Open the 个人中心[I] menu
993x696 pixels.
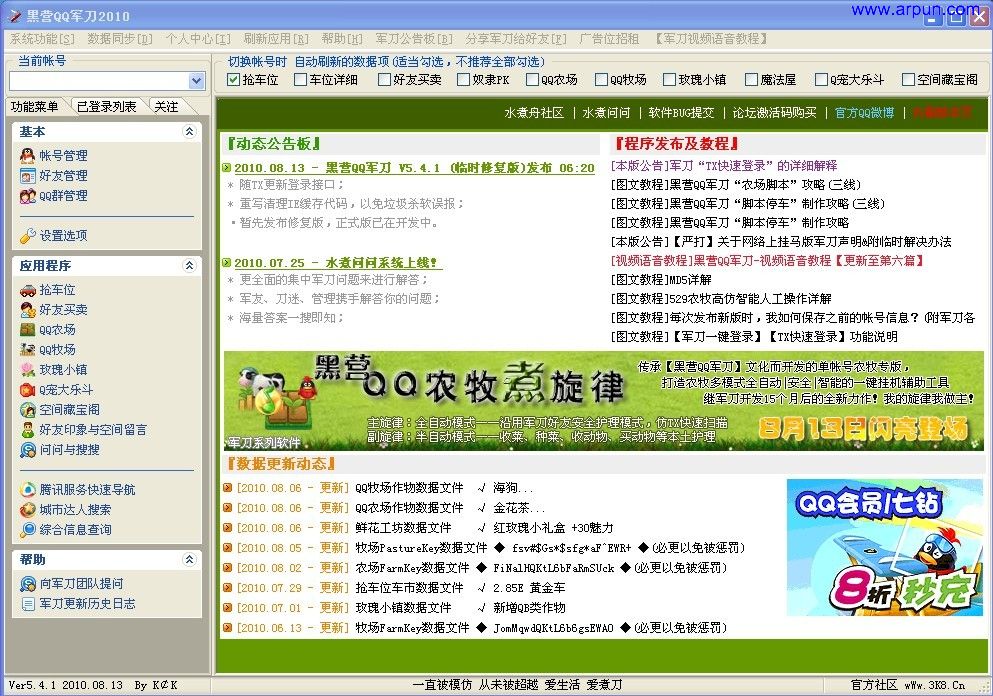click(x=198, y=39)
